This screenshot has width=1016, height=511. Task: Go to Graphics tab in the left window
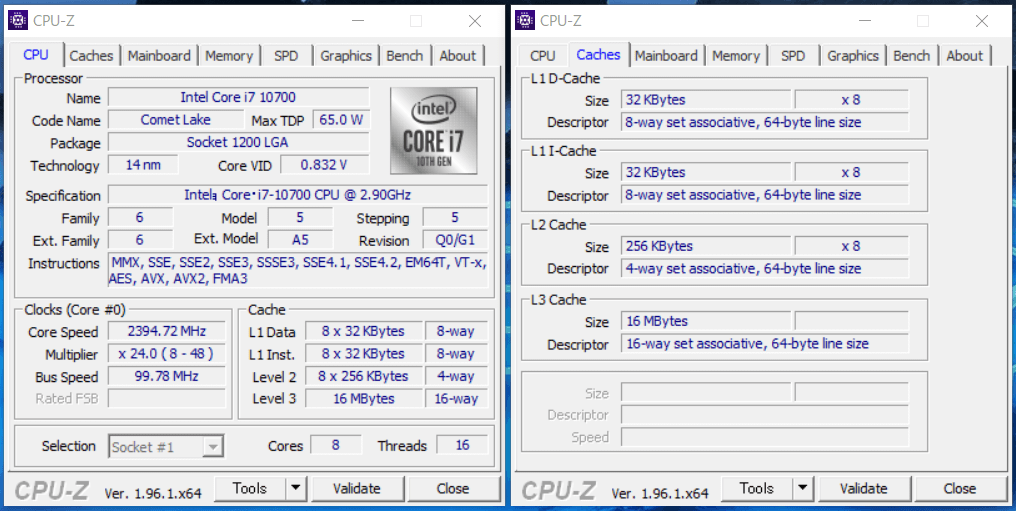(x=346, y=56)
